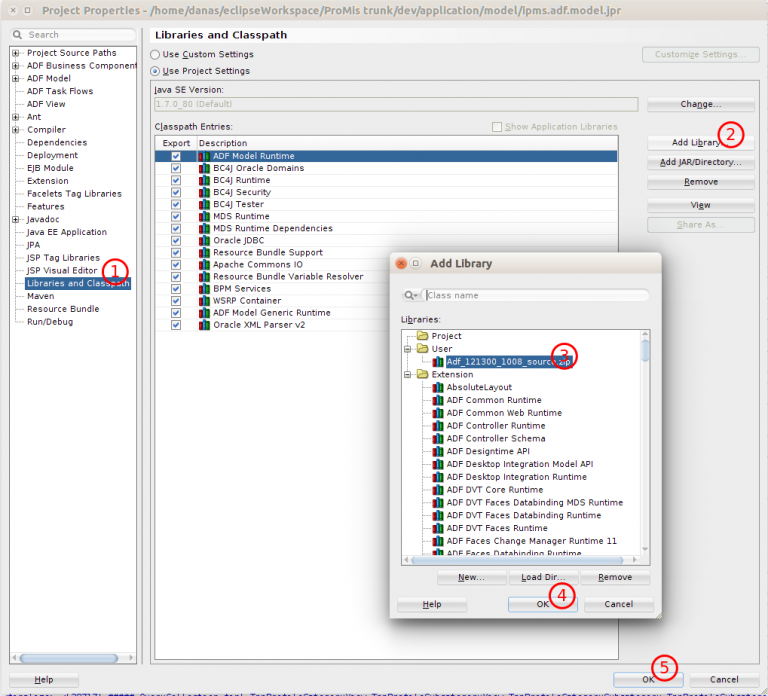Click the ADF Controller Schema library icon
The image size is (768, 696).
(x=438, y=439)
